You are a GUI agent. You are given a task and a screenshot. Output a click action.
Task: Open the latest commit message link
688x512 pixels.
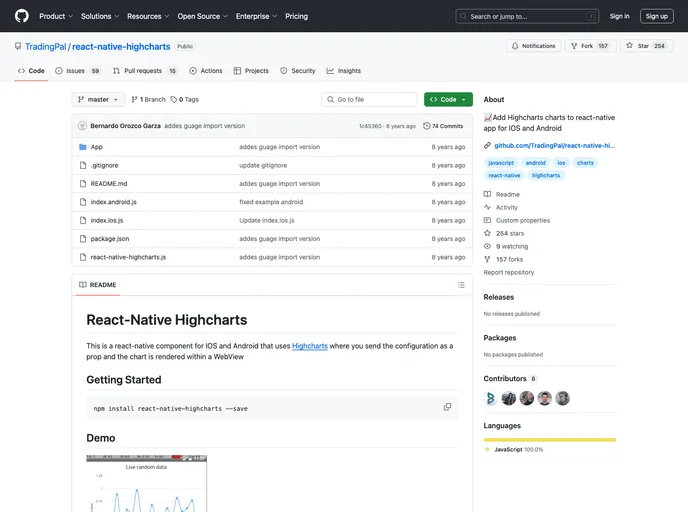204,126
